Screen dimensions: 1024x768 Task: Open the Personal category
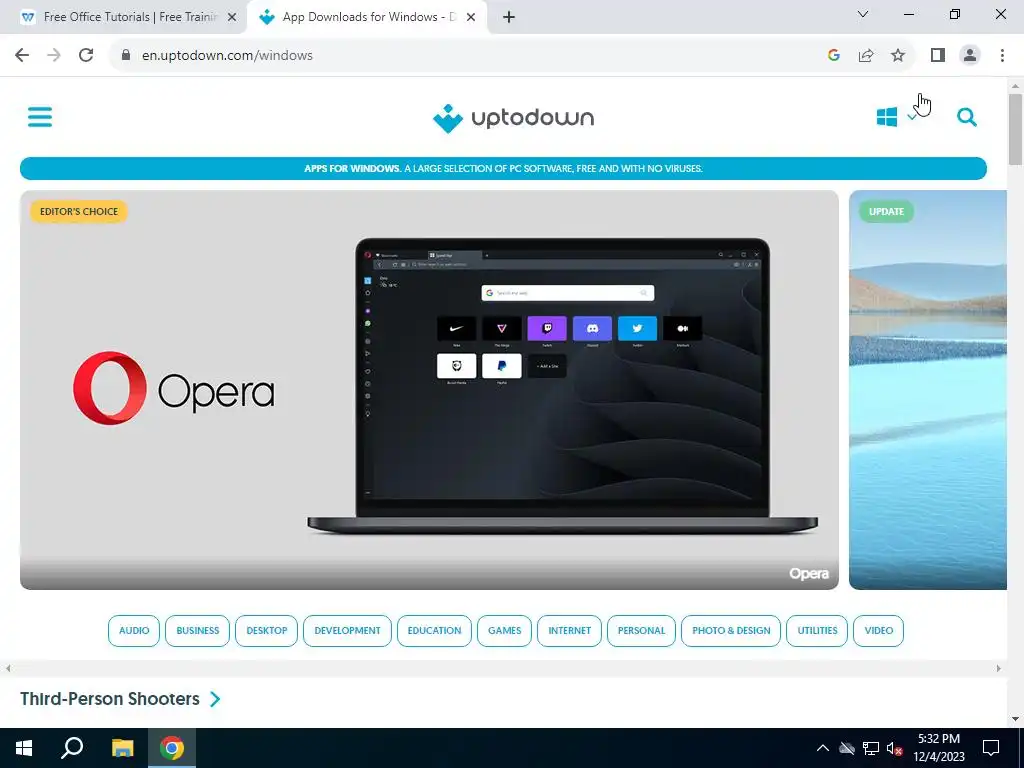641,631
